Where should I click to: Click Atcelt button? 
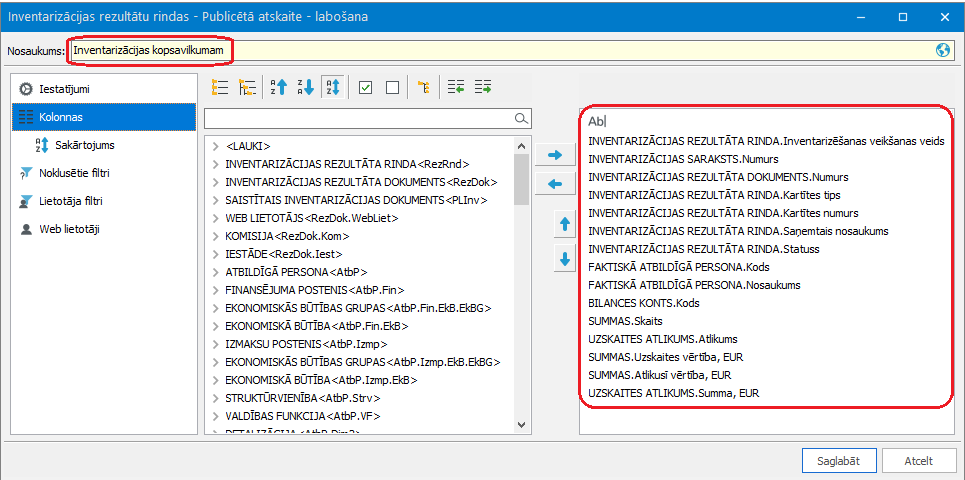coord(919,461)
